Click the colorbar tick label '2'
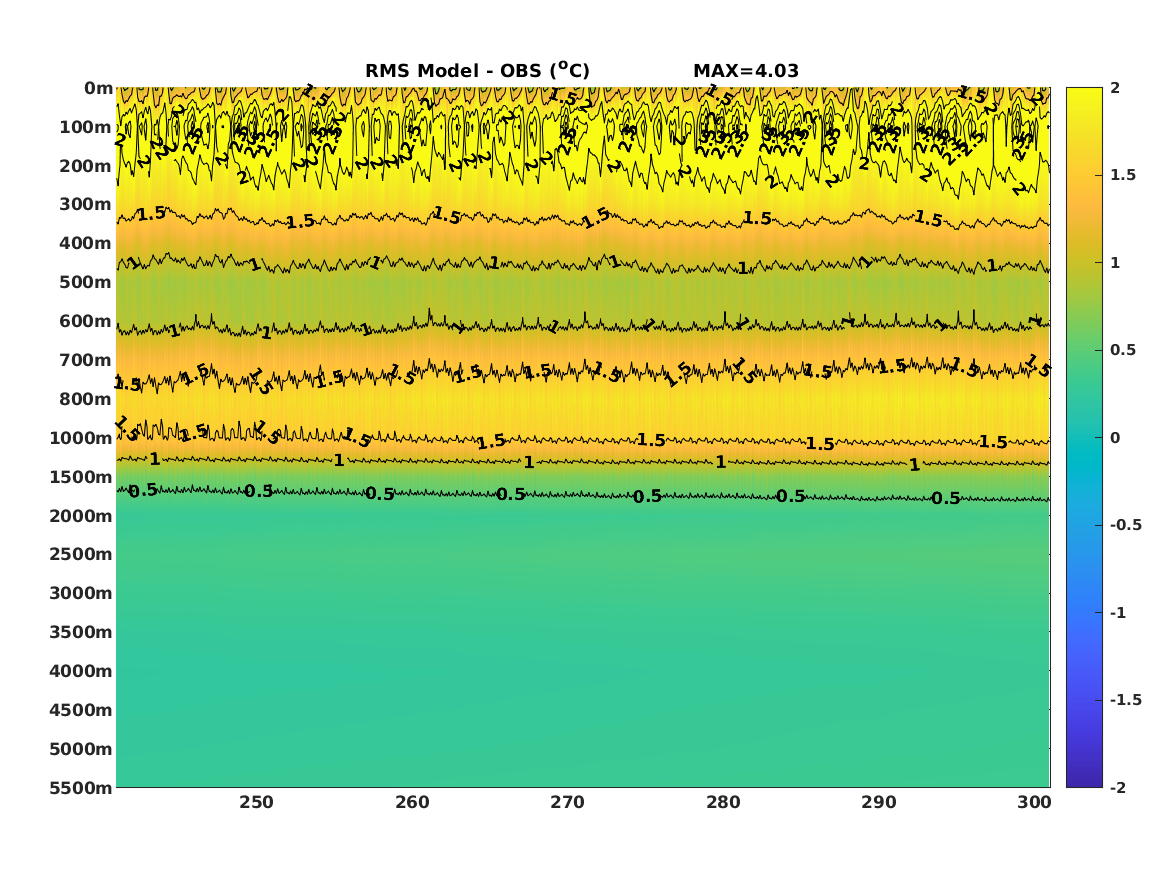 pyautogui.click(x=1115, y=88)
